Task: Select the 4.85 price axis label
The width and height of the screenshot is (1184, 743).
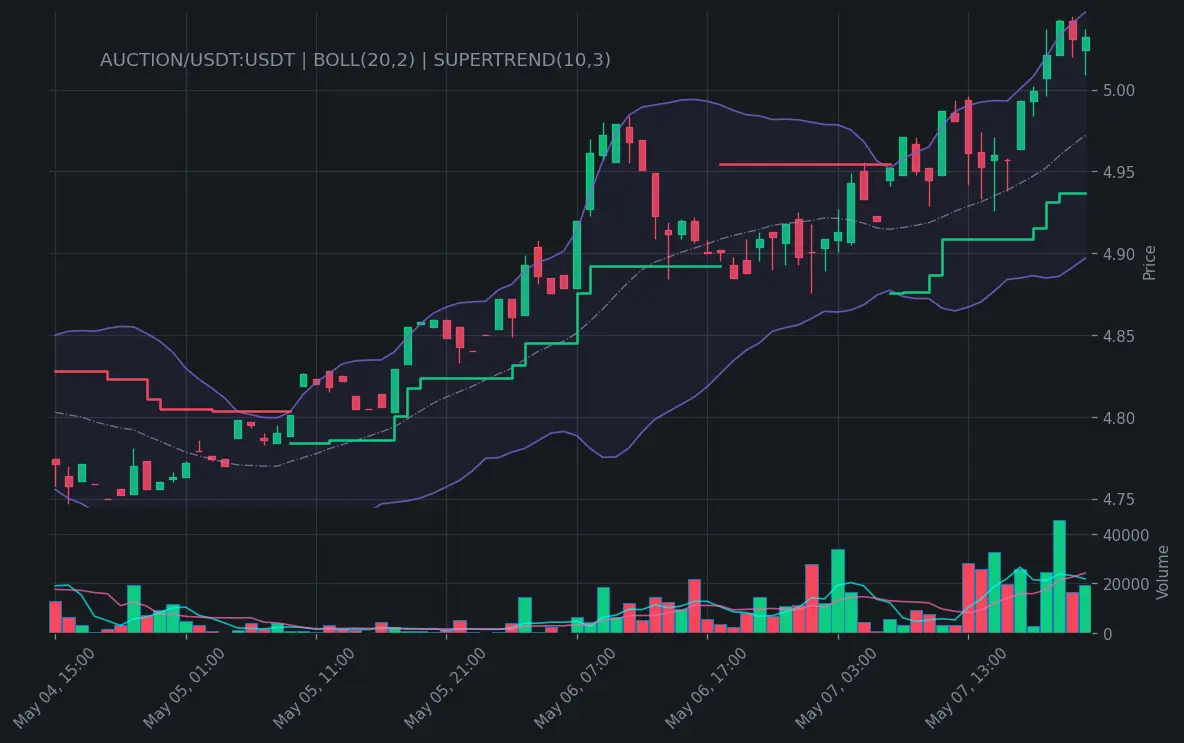Action: [x=1118, y=336]
